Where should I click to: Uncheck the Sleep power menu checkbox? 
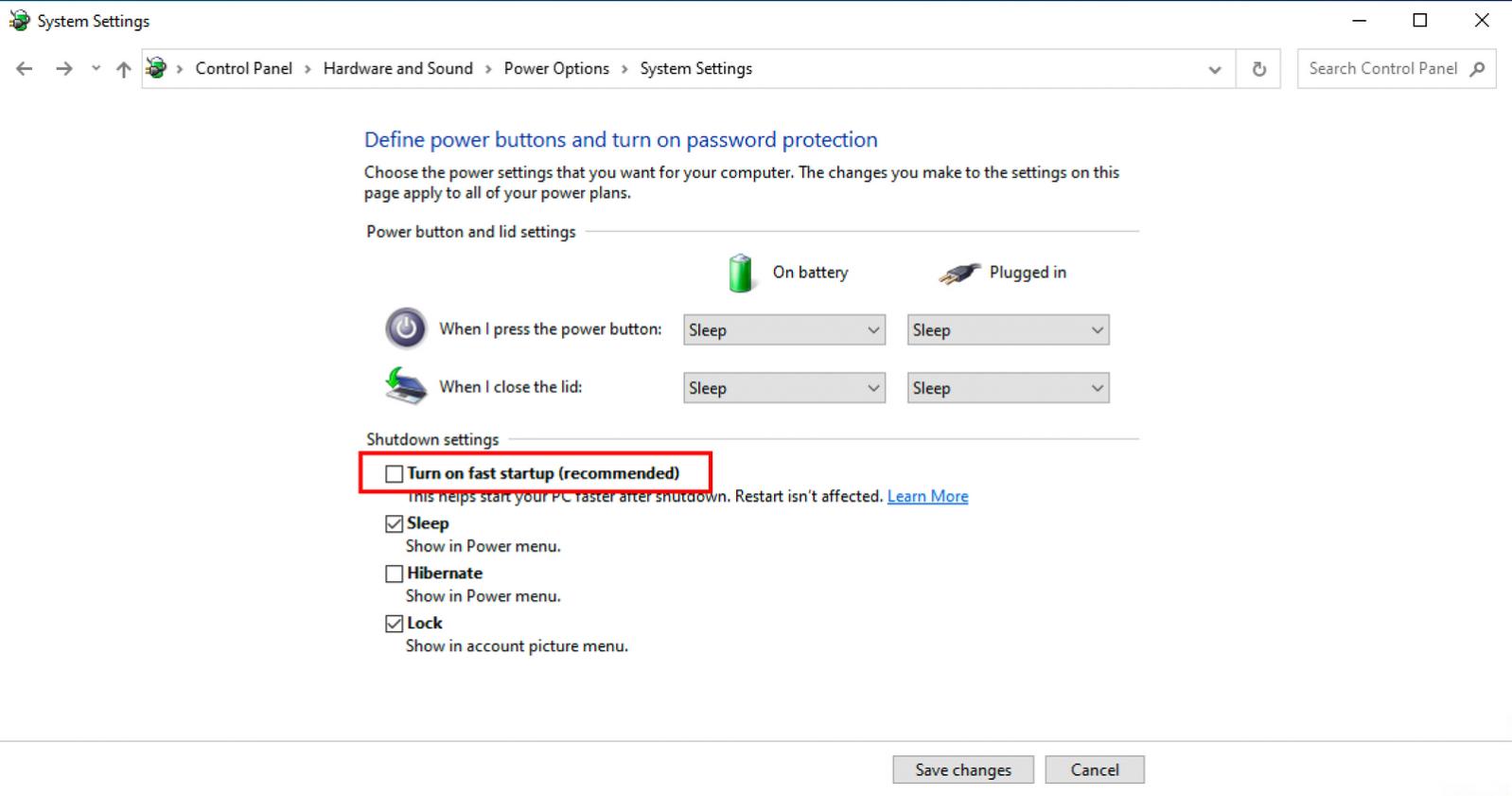pyautogui.click(x=395, y=524)
